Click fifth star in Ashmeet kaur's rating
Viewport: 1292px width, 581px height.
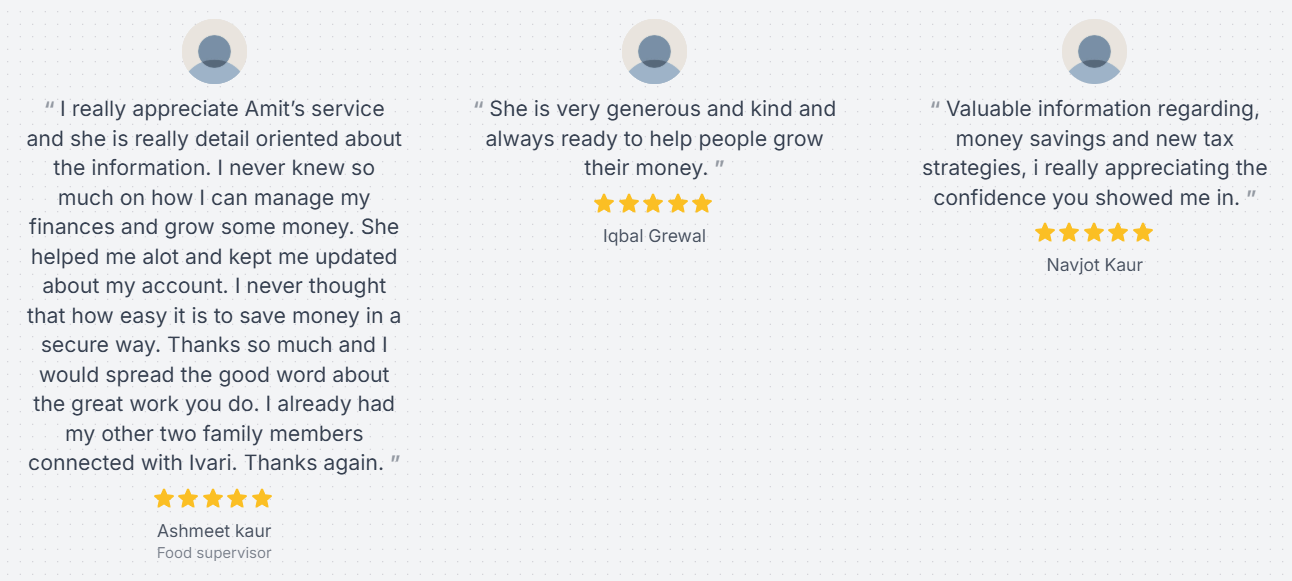tap(262, 498)
